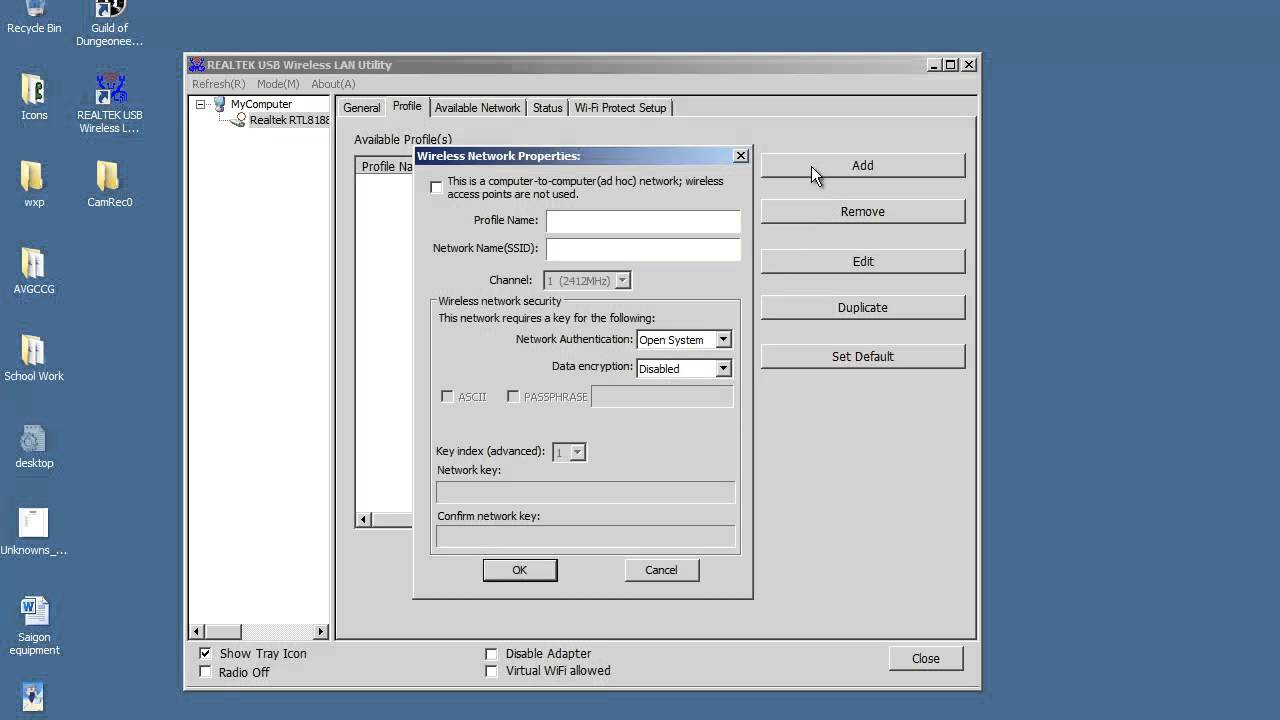Click the Edit profile button
The width and height of the screenshot is (1280, 720).
863,262
